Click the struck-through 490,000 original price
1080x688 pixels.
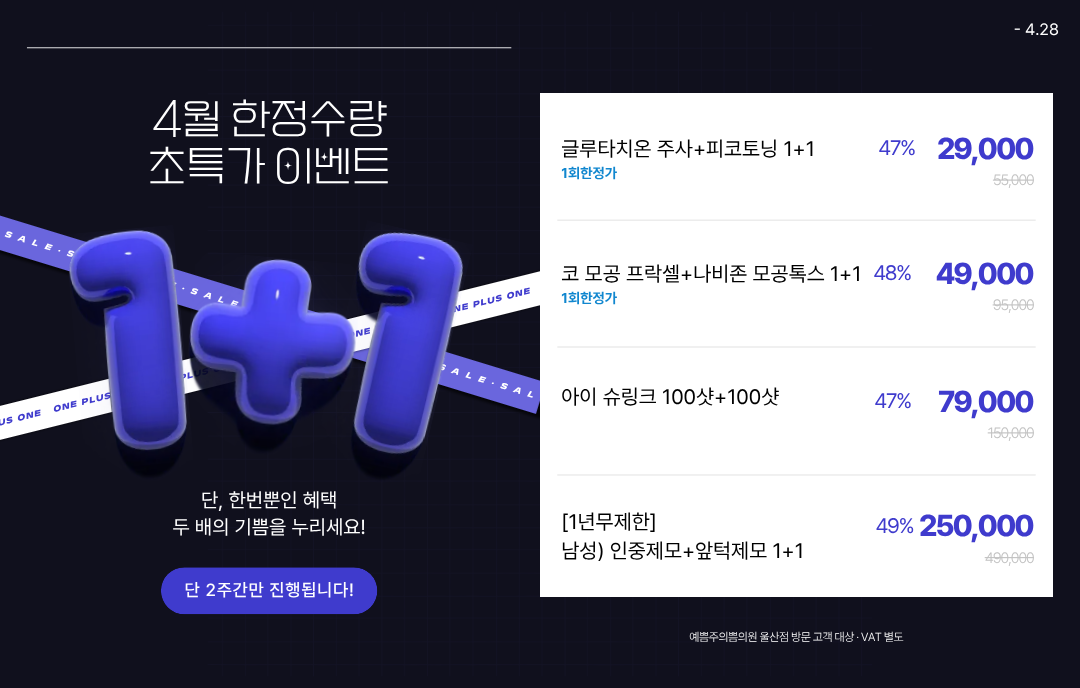(1009, 558)
